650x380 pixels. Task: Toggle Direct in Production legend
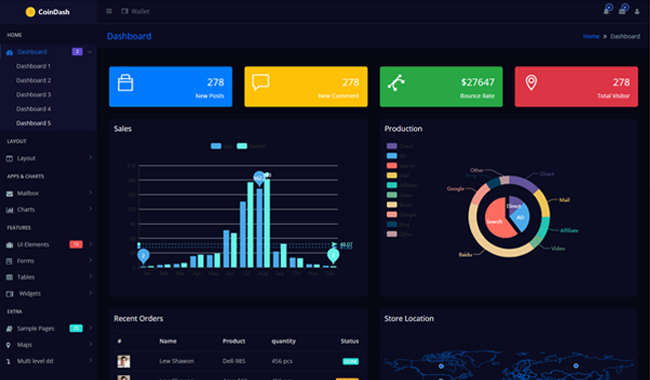(400, 146)
